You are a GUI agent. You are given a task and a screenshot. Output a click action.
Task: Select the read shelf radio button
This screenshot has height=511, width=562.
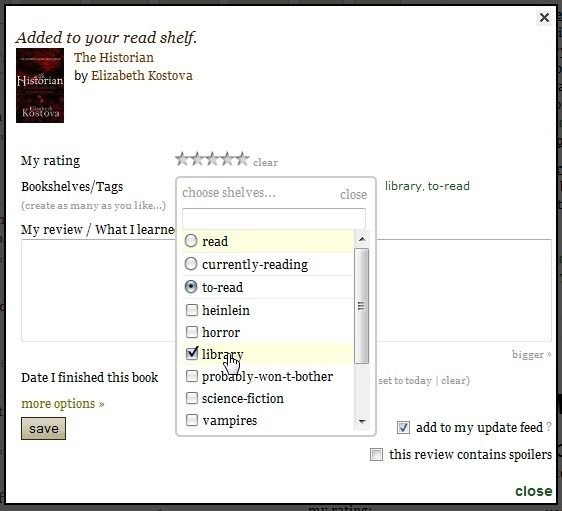[x=191, y=241]
